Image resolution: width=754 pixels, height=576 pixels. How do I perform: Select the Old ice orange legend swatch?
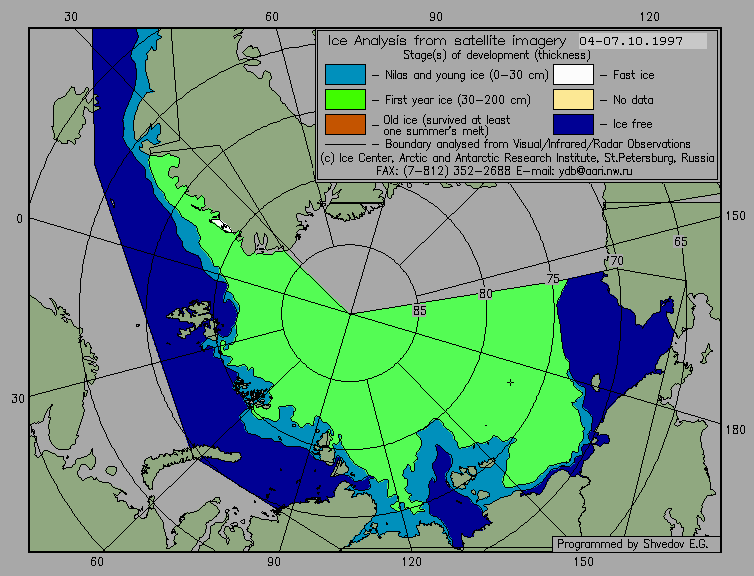click(x=345, y=124)
